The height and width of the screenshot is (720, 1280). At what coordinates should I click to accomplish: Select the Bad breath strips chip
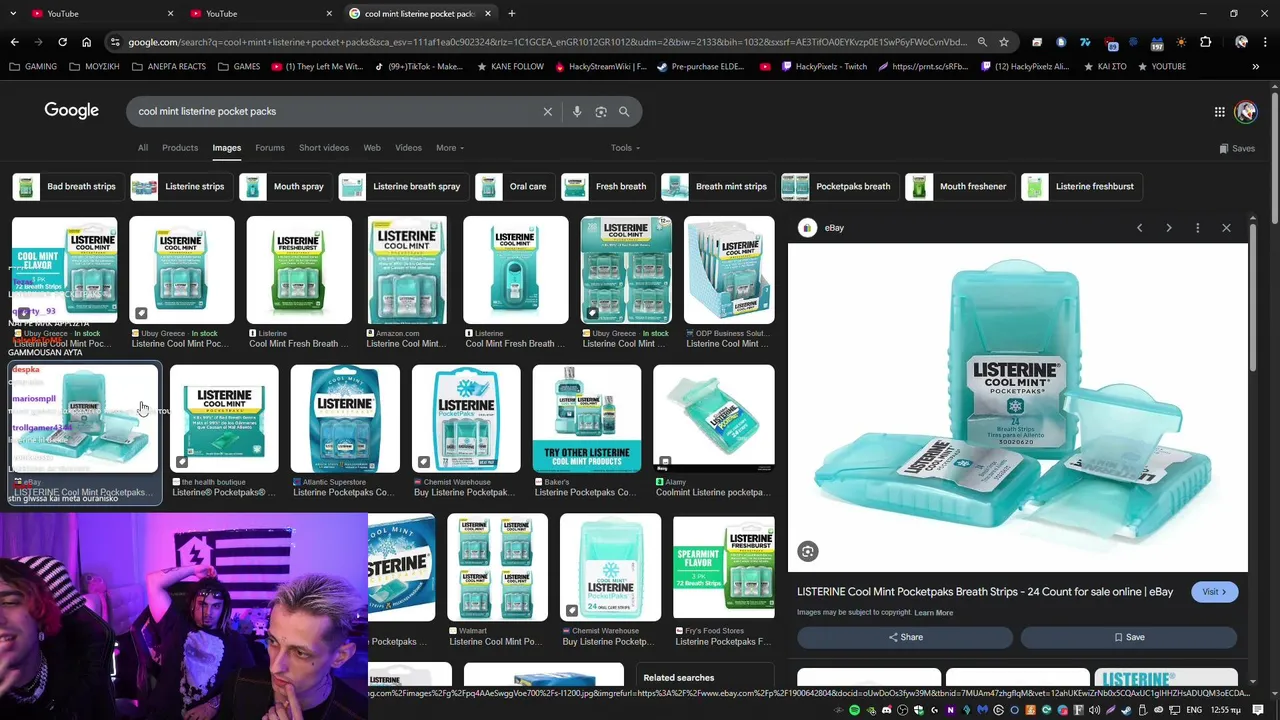click(x=66, y=186)
